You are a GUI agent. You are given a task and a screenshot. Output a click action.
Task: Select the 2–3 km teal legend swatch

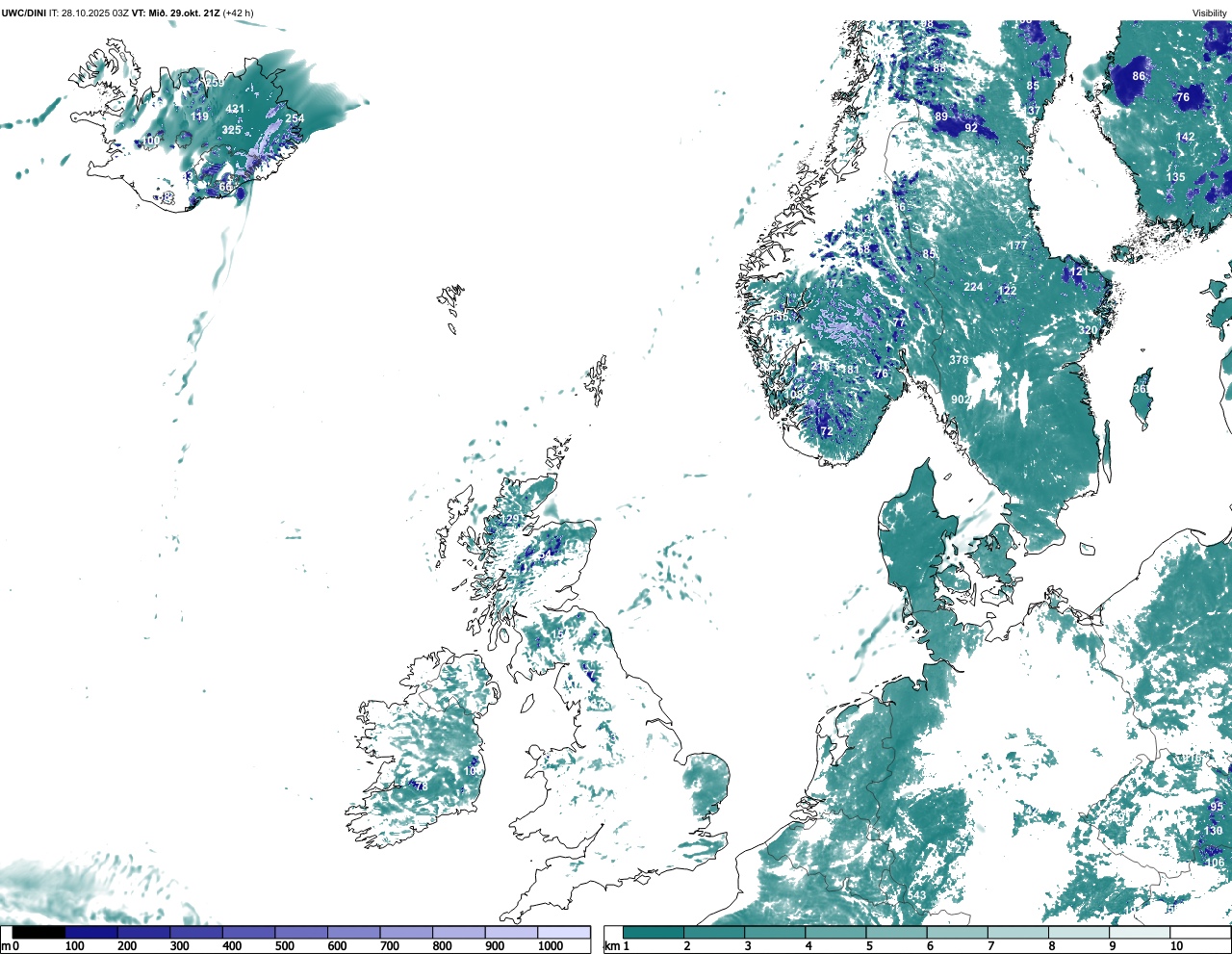click(714, 933)
